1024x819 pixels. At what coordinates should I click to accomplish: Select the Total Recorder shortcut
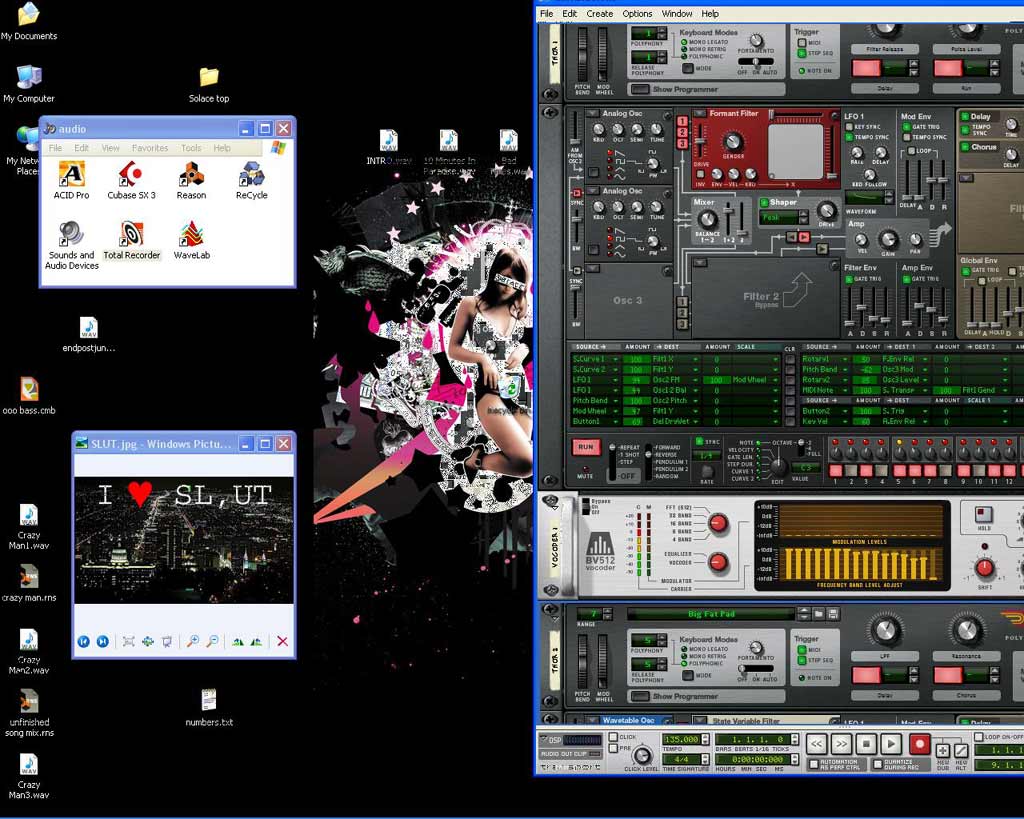[x=131, y=241]
